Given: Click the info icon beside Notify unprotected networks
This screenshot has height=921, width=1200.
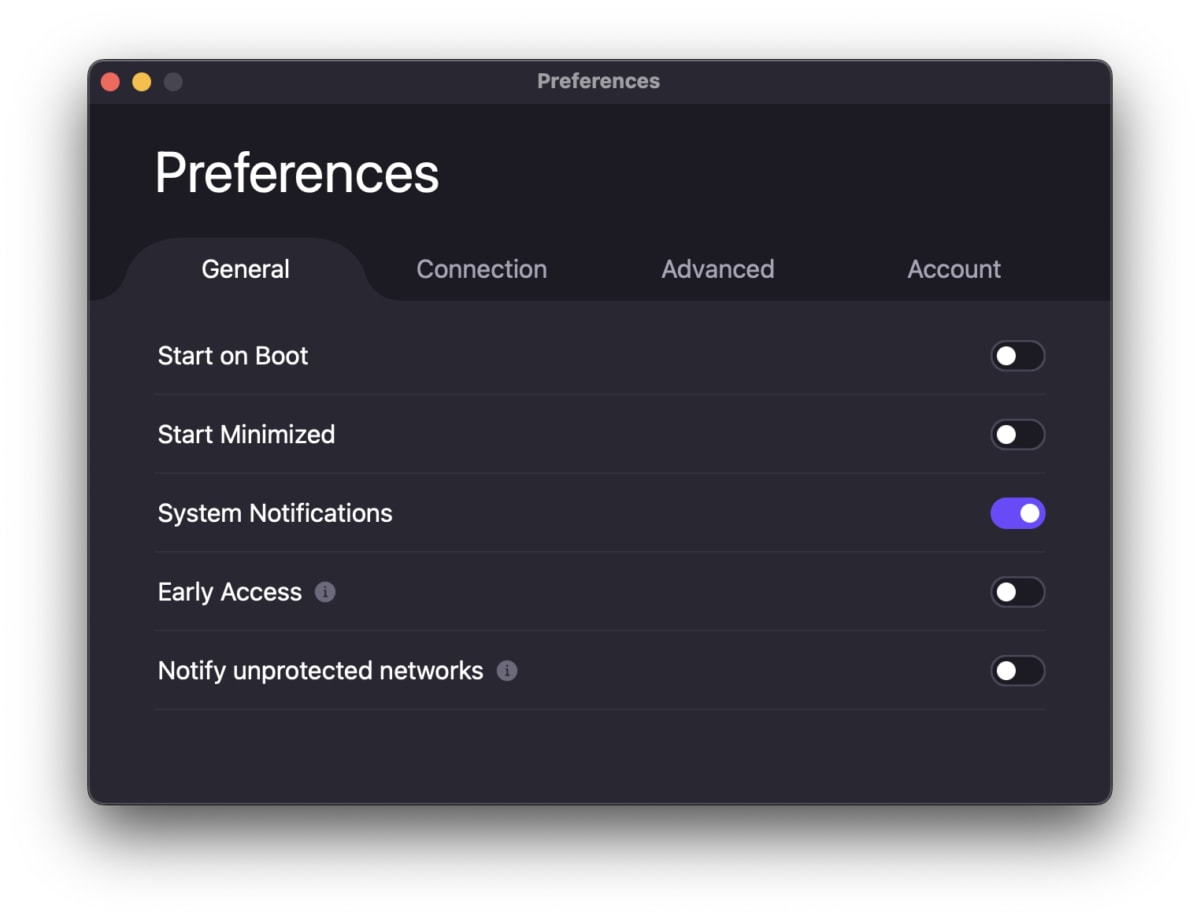Looking at the screenshot, I should [x=507, y=671].
